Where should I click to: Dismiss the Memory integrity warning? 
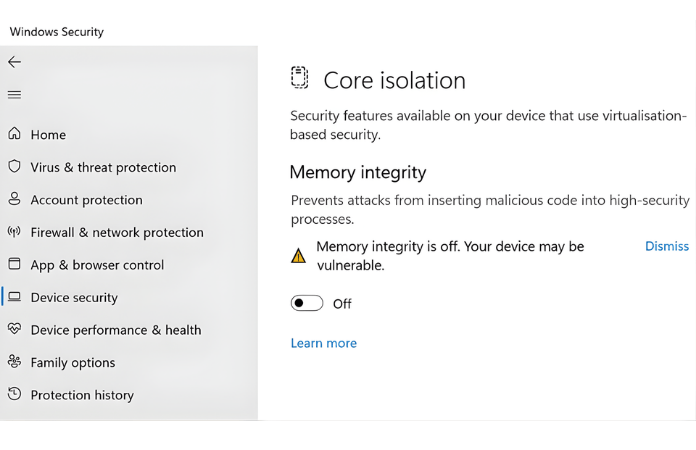[x=666, y=246]
